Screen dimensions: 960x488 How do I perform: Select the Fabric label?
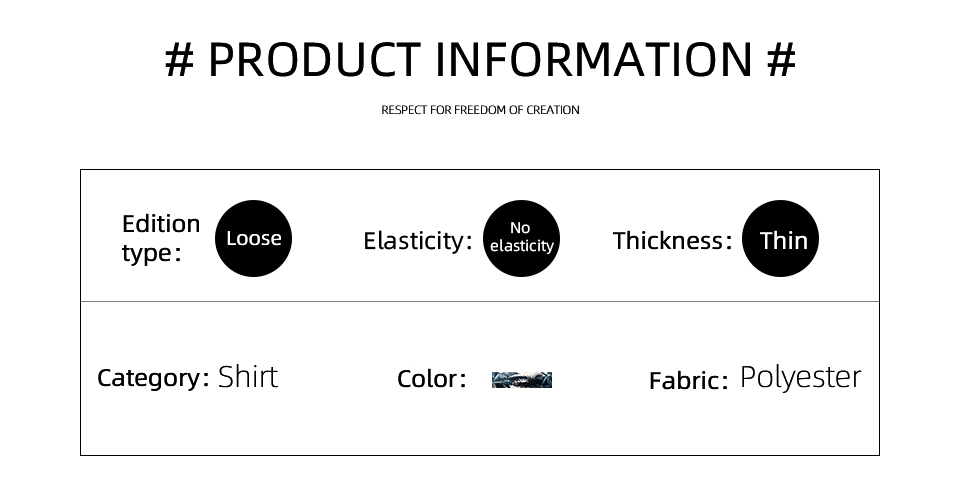click(689, 381)
